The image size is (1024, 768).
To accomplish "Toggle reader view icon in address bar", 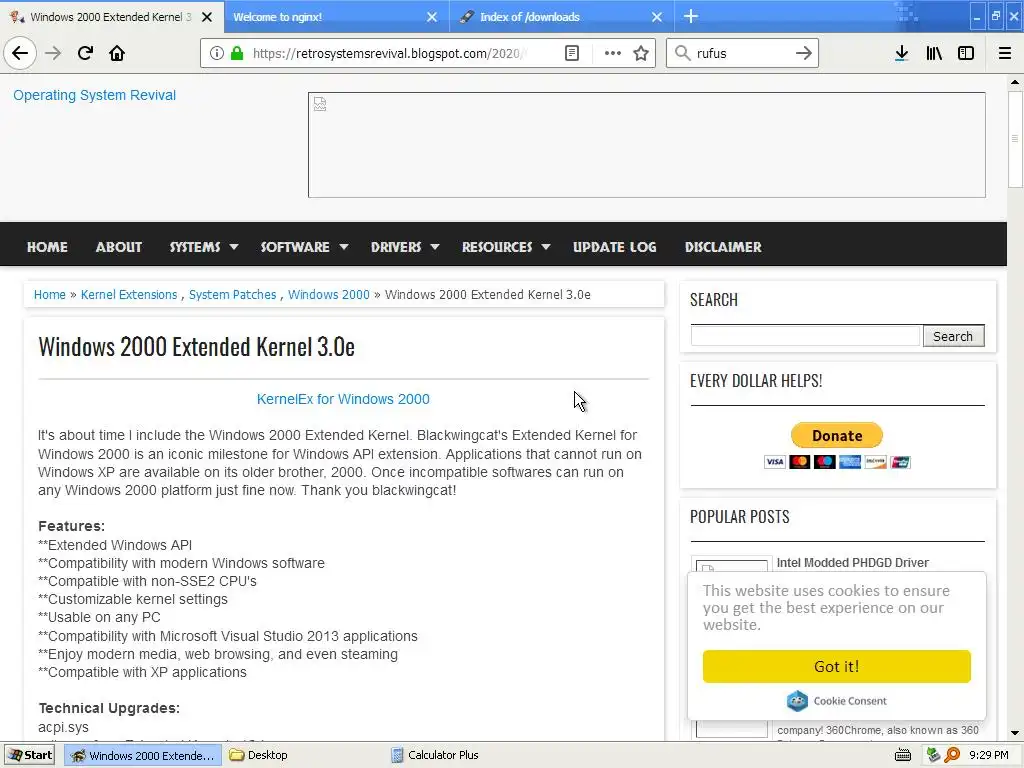I will [x=572, y=53].
